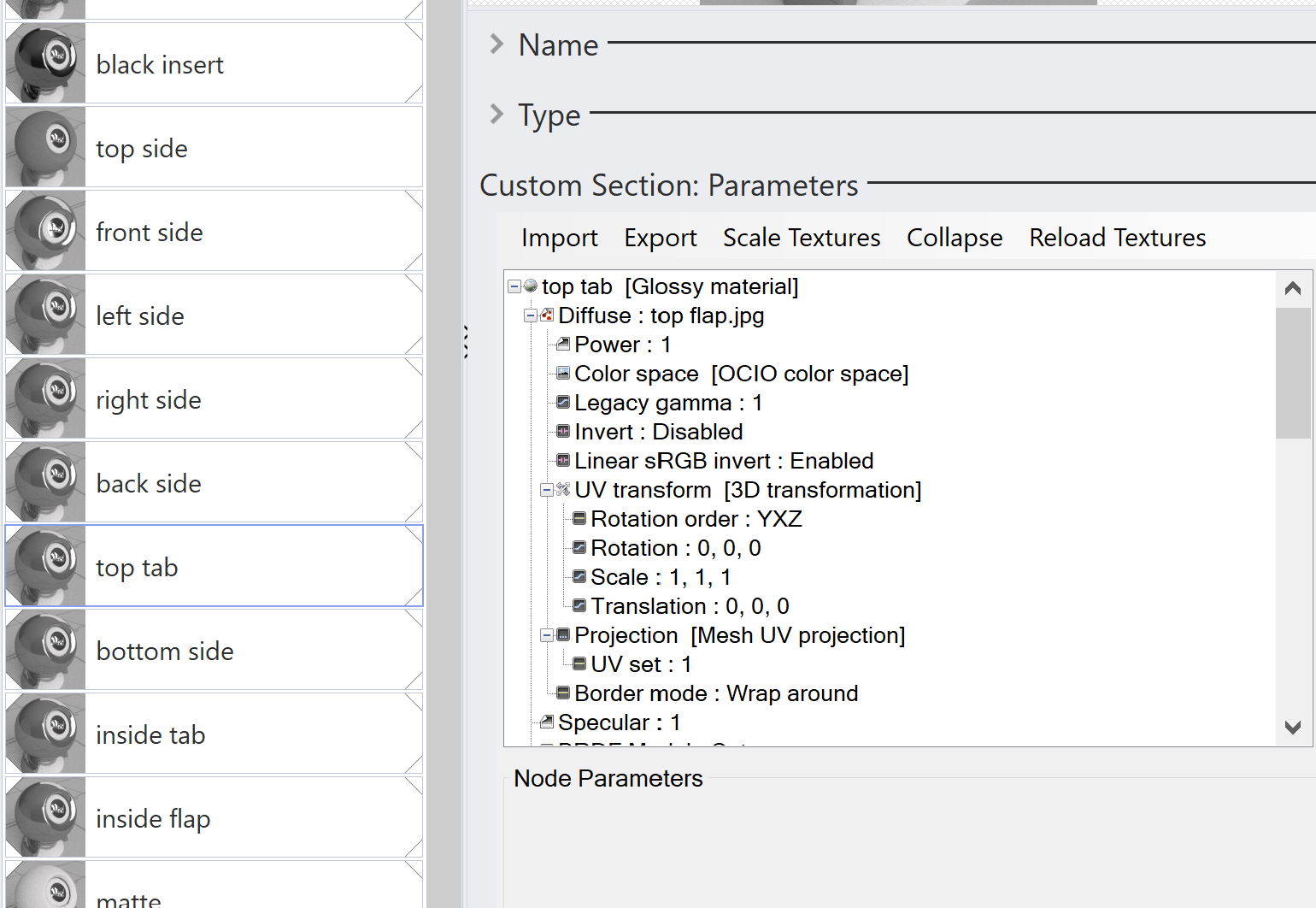Click the Diffuse texture node icon
This screenshot has height=908, width=1316.
[x=547, y=315]
